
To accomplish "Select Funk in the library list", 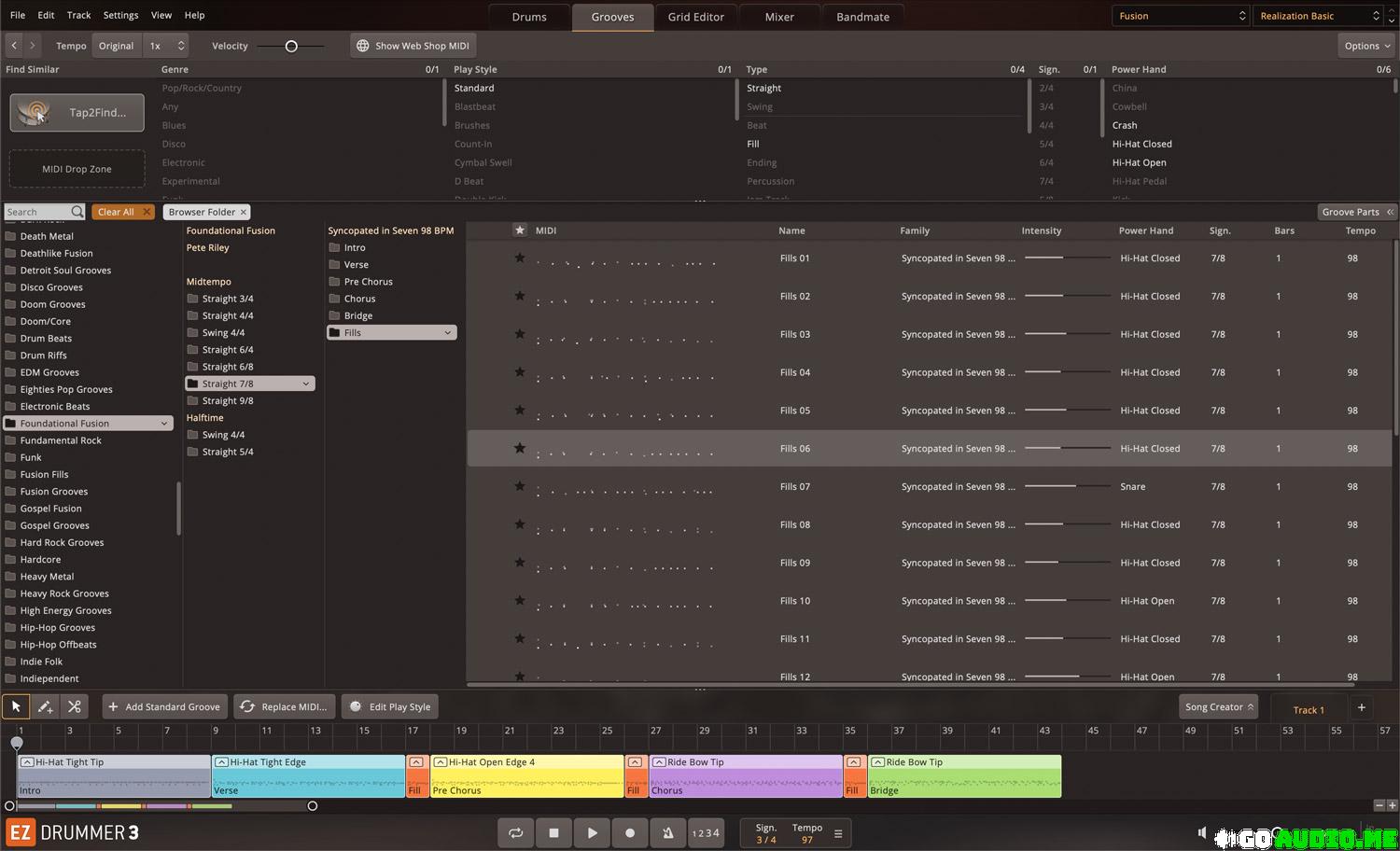I will point(31,457).
